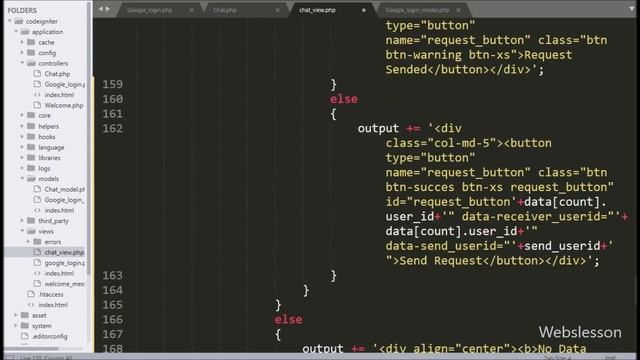Close the Chat.php tab

pyautogui.click(x=278, y=10)
